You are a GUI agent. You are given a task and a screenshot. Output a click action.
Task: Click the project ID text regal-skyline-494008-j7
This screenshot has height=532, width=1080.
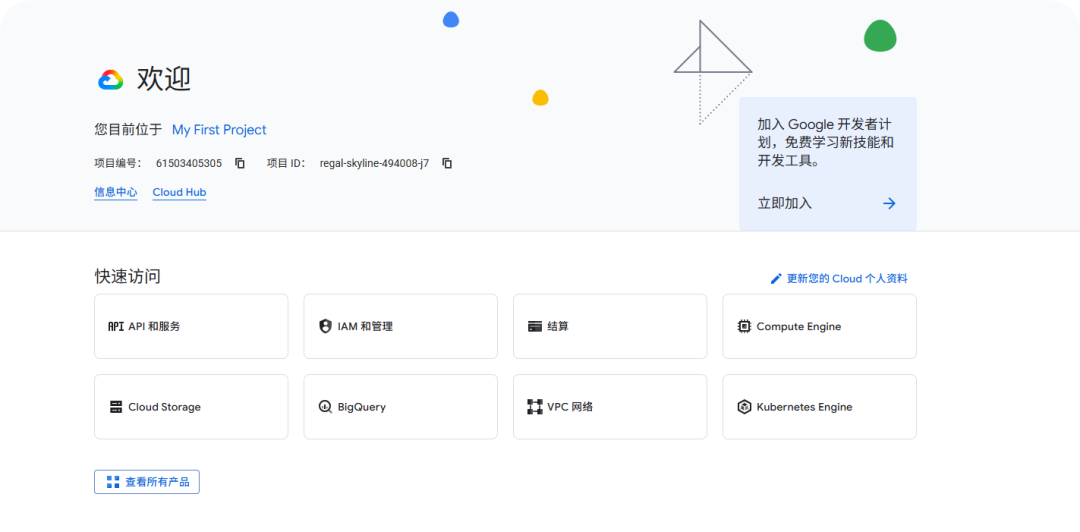coord(374,163)
